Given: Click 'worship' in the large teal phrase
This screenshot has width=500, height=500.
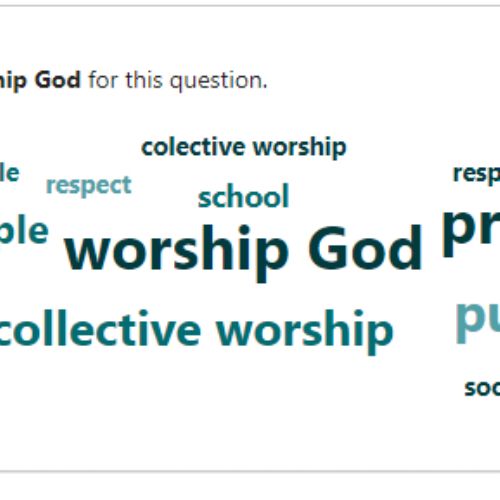Looking at the screenshot, I should click(305, 331).
